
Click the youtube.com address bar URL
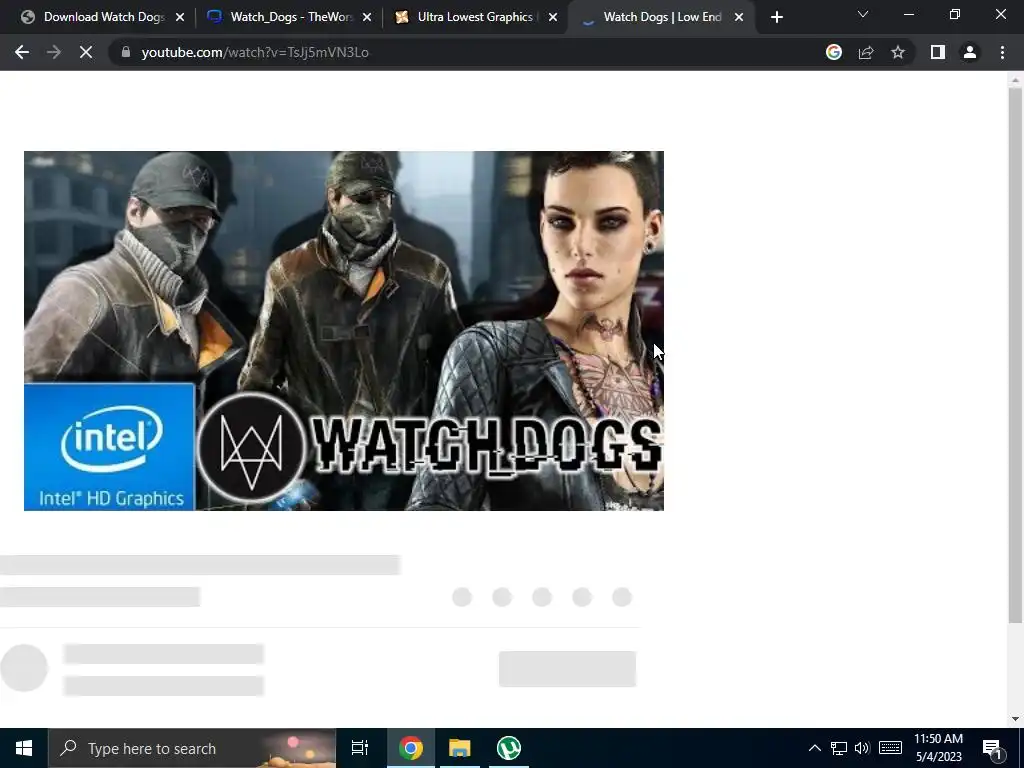255,52
